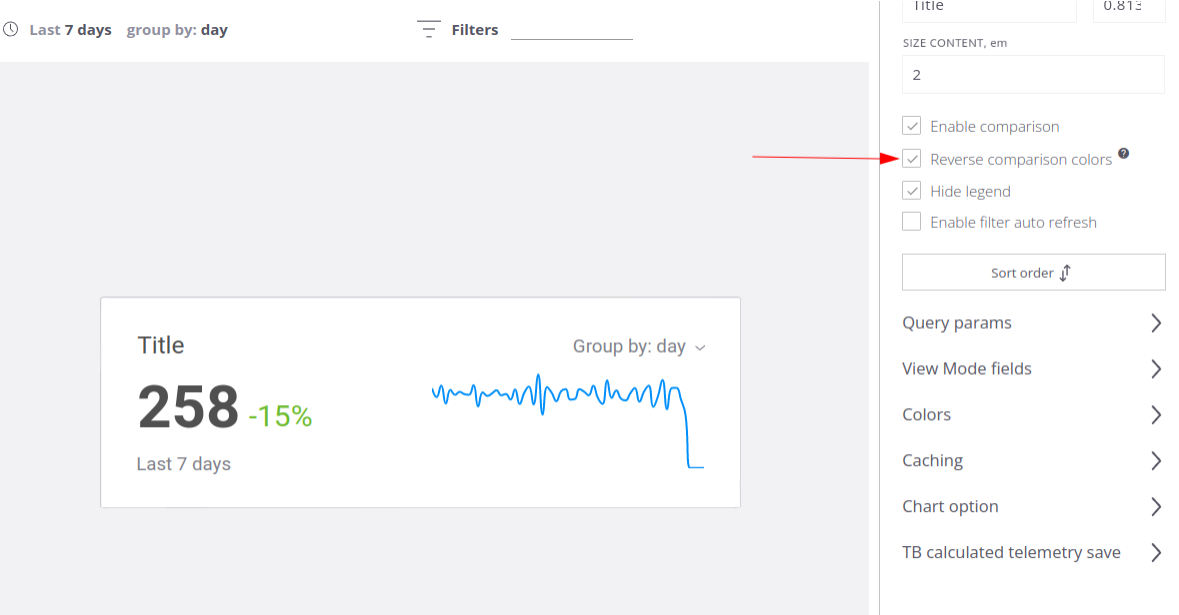Viewport: 1179px width, 615px height.
Task: Uncheck Reverse comparison colors
Action: coord(911,159)
